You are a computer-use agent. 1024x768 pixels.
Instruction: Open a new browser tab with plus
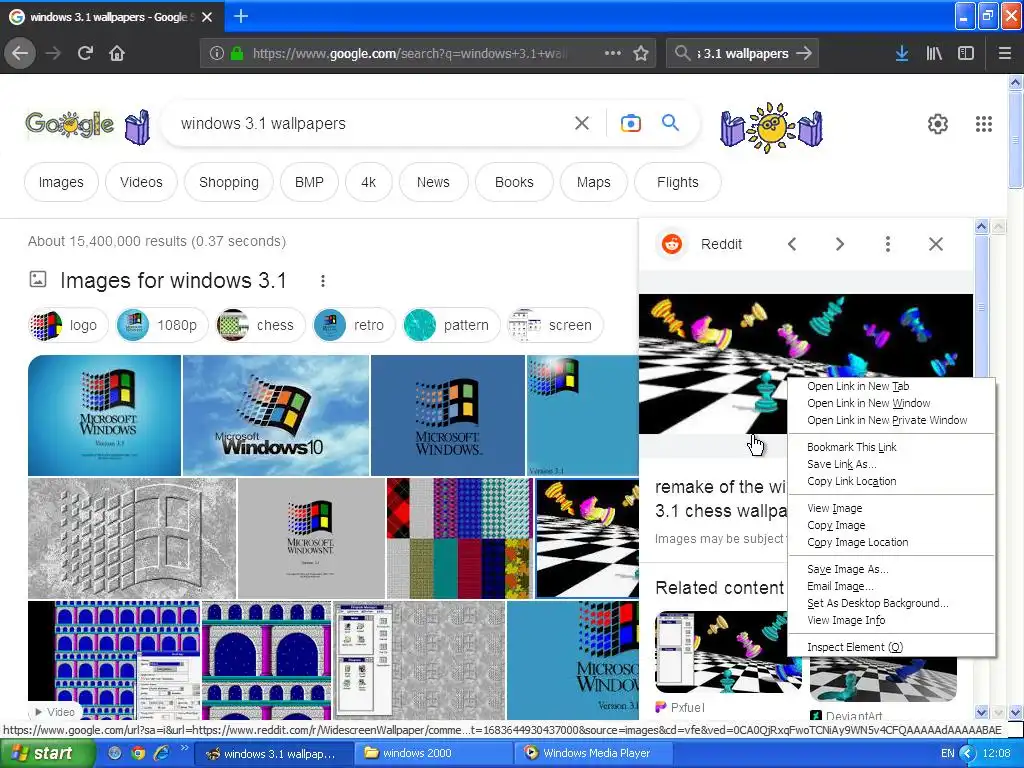click(241, 16)
